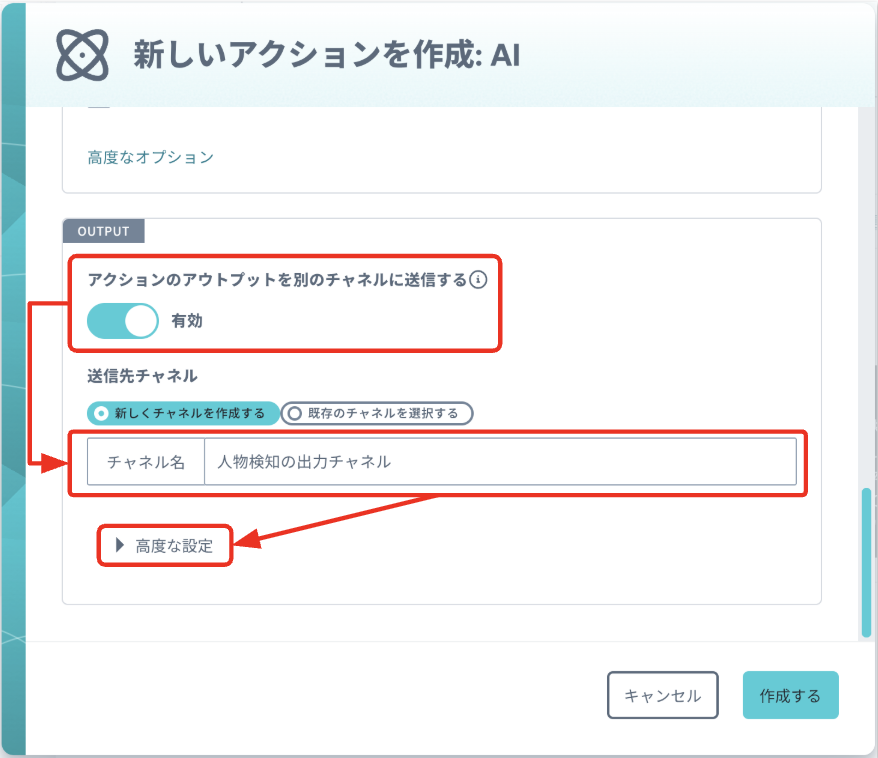Image resolution: width=878 pixels, height=758 pixels.
Task: Expand the 高度な設定 section label
Action: tap(174, 545)
